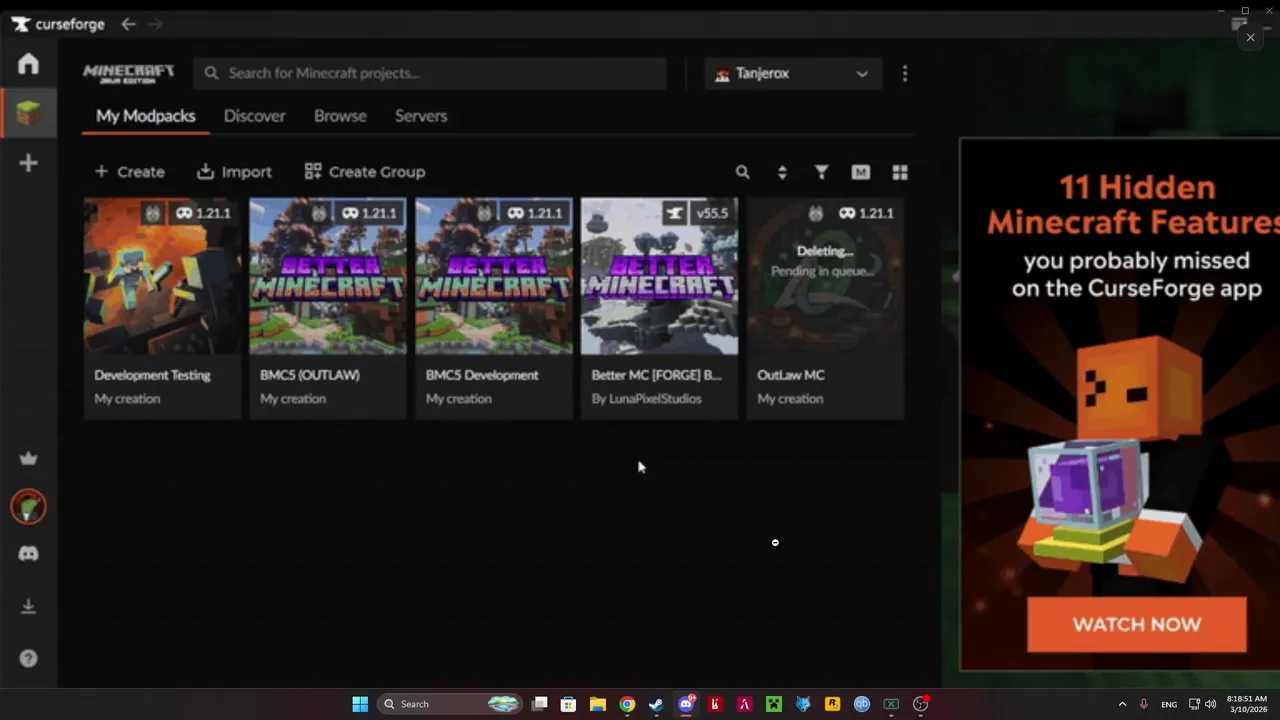Click the tray microphone icon

(1145, 704)
